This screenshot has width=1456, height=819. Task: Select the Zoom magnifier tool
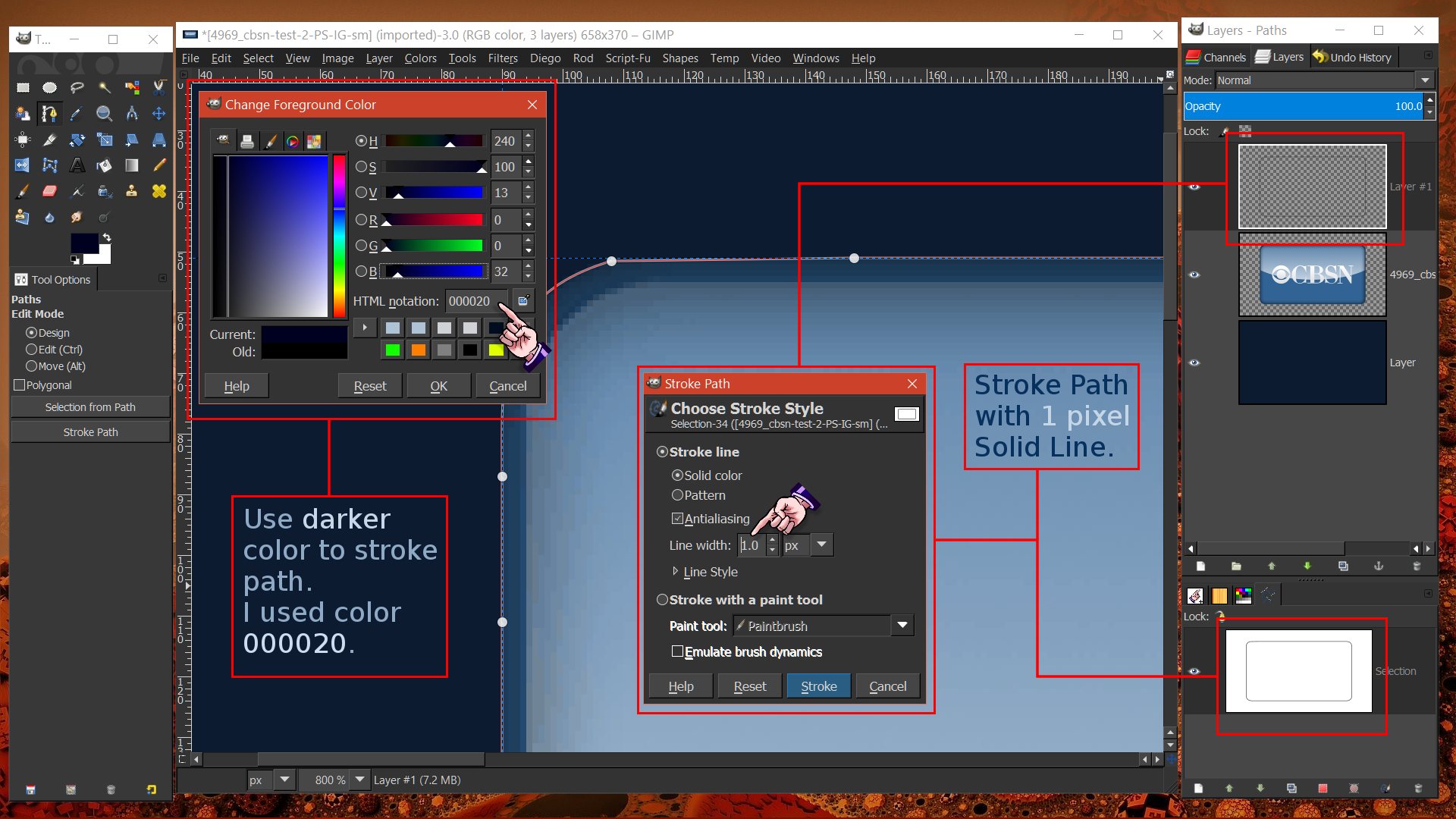pos(105,114)
